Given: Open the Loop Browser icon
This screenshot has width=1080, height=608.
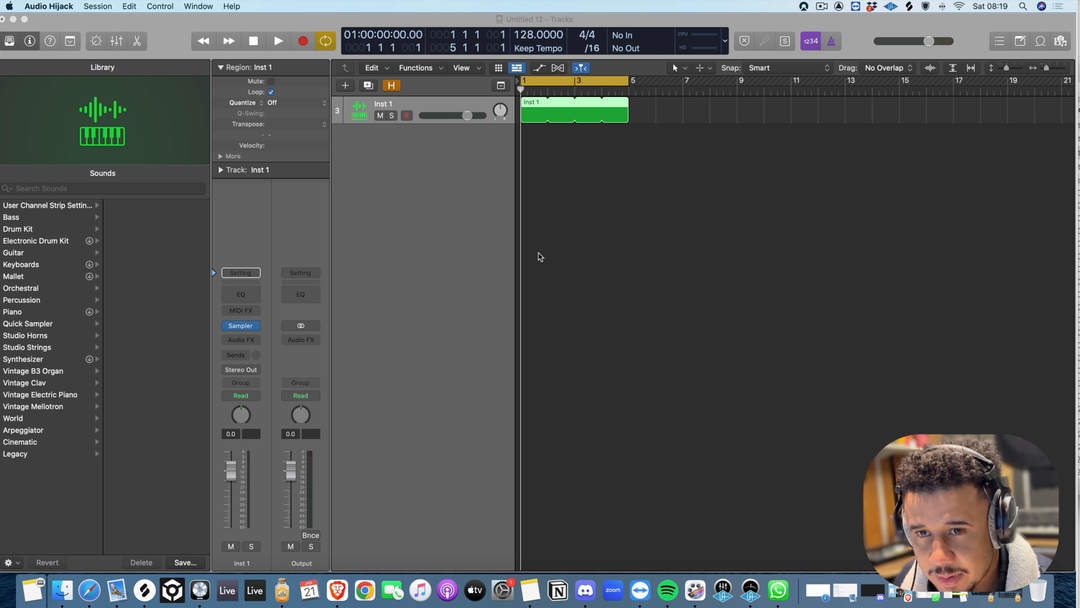Looking at the screenshot, I should (x=1040, y=41).
